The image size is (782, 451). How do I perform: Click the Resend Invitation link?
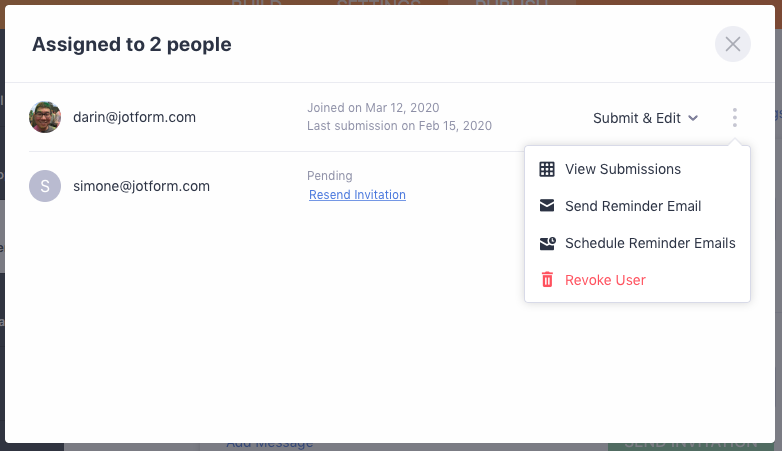coord(357,195)
